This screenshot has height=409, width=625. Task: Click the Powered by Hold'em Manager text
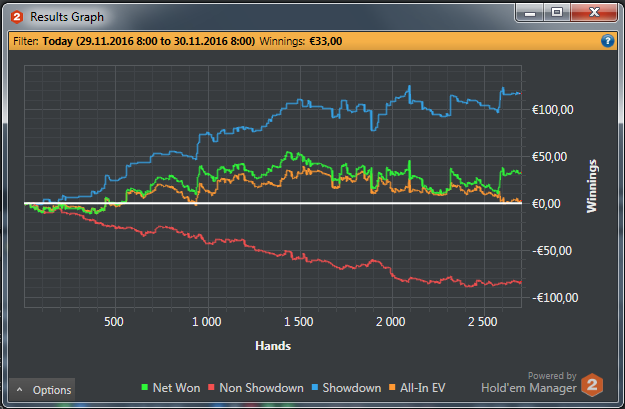pyautogui.click(x=529, y=382)
